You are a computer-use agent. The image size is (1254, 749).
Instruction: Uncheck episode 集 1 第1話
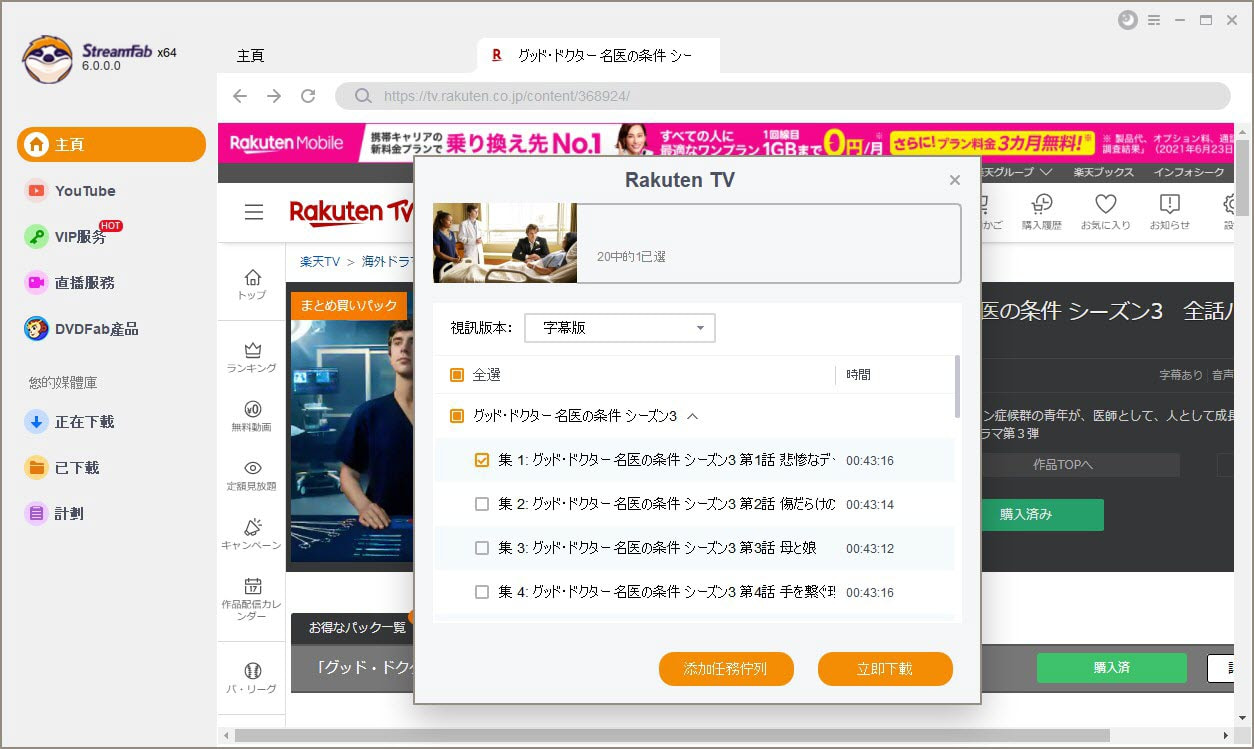pos(482,460)
